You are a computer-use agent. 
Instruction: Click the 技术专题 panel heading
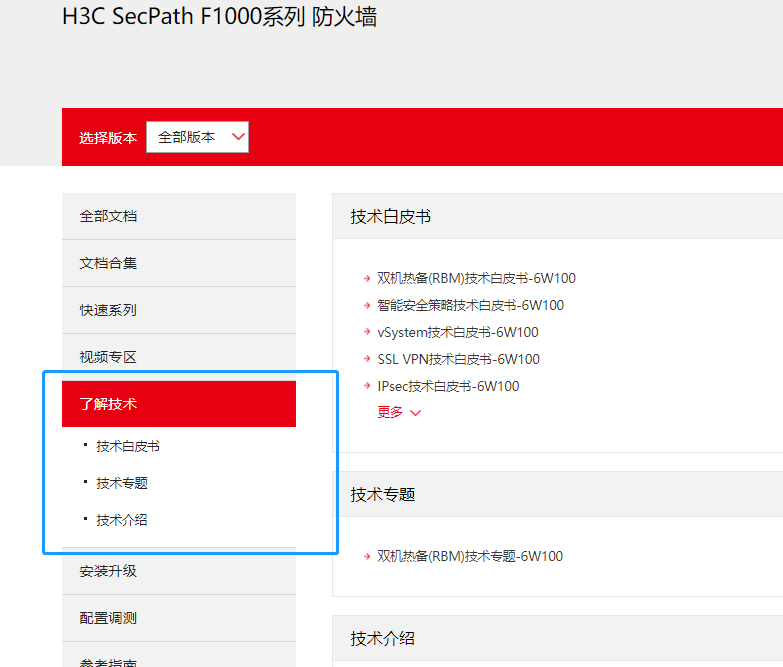tap(383, 494)
